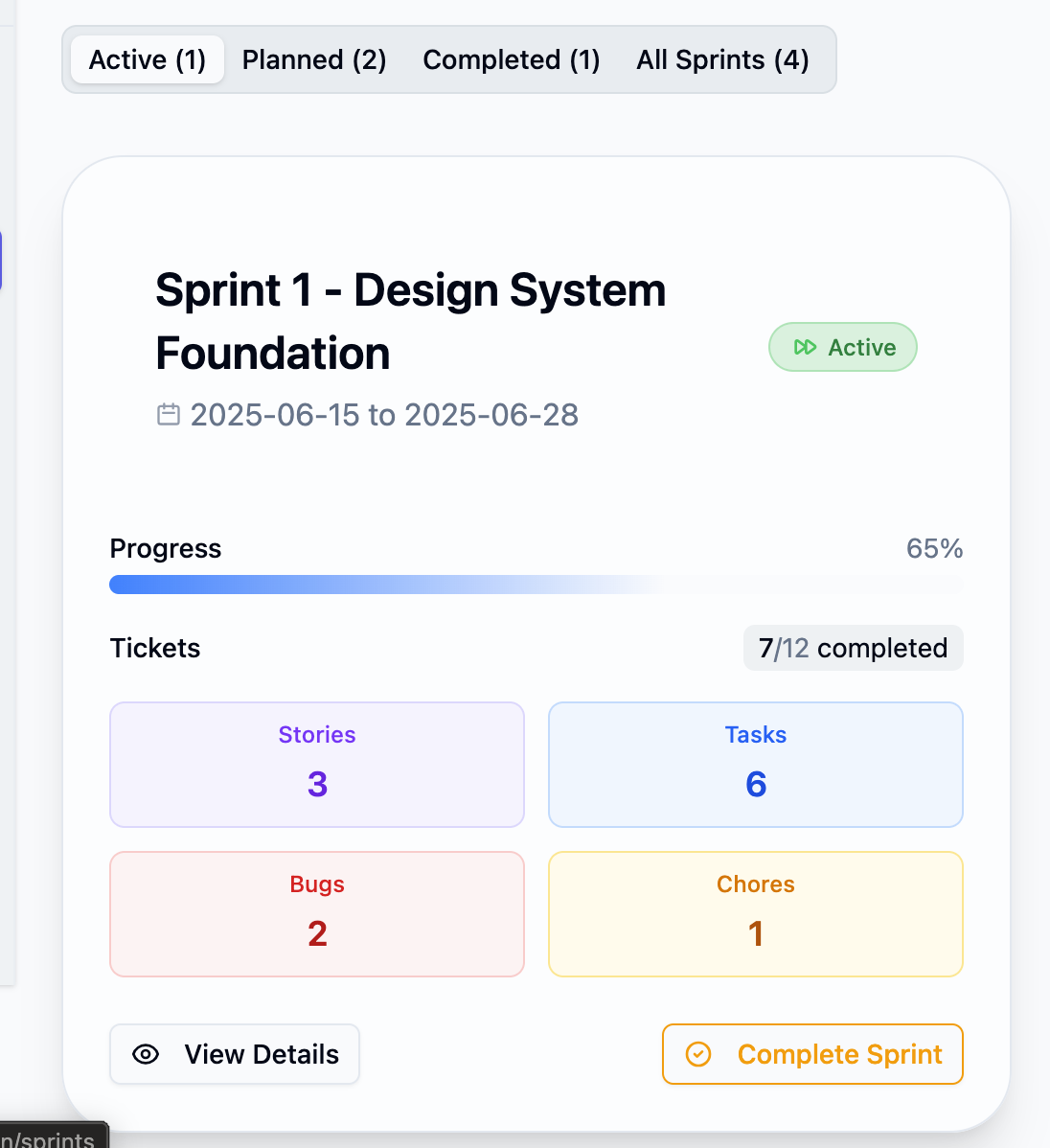Viewport: 1050px width, 1148px height.
Task: Show the All Sprints (4) tab
Action: coord(722,59)
